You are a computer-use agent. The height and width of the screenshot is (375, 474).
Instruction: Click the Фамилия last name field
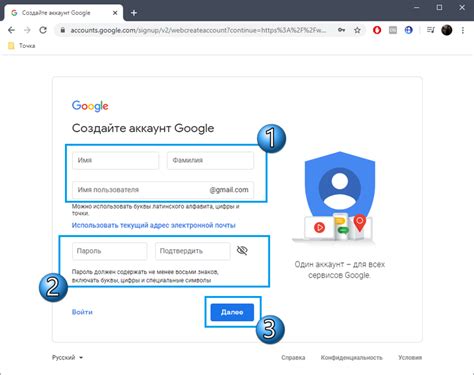pos(210,160)
